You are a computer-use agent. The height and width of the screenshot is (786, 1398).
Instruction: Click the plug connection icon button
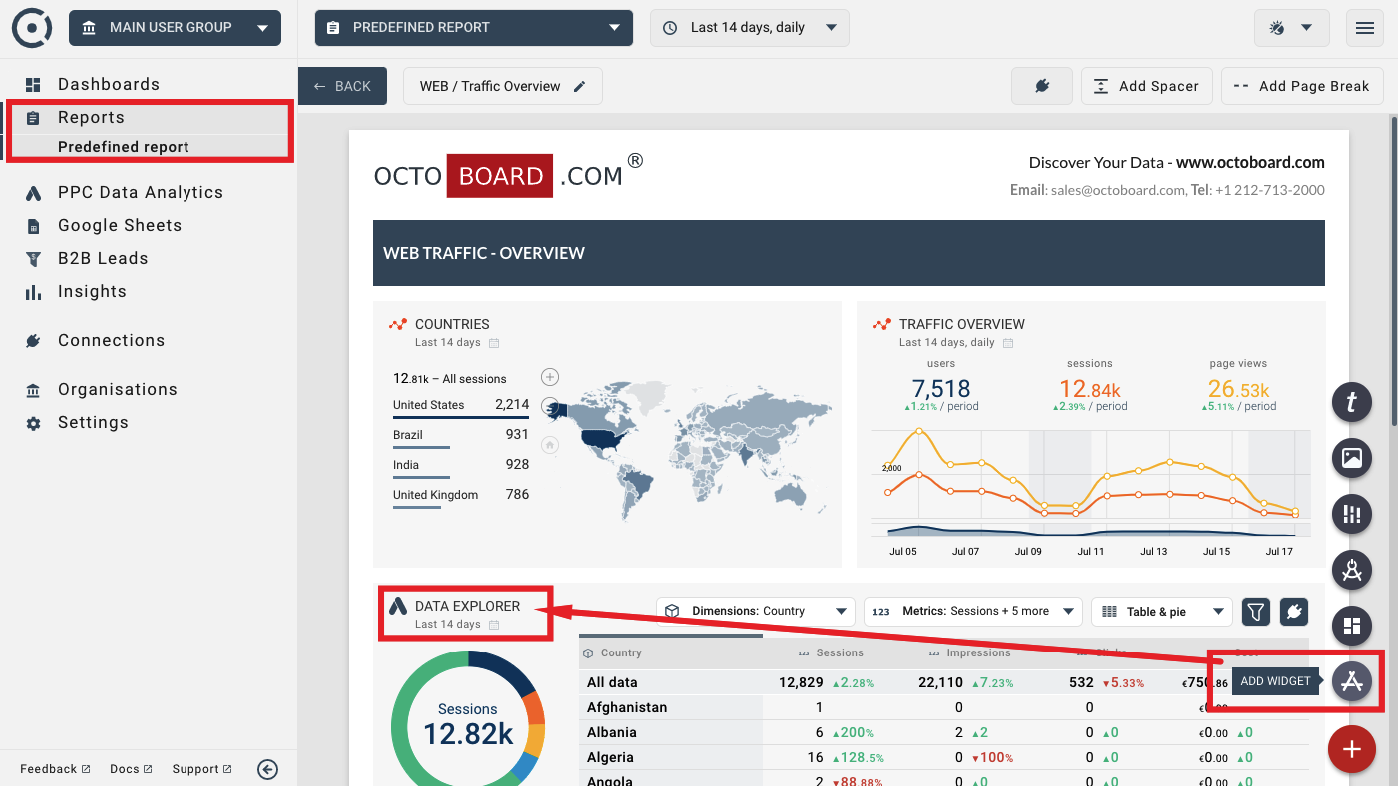coord(1041,86)
